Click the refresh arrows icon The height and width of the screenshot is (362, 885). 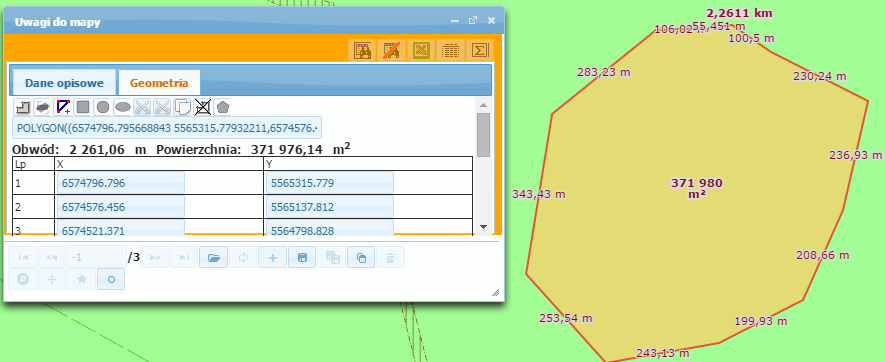tap(243, 258)
